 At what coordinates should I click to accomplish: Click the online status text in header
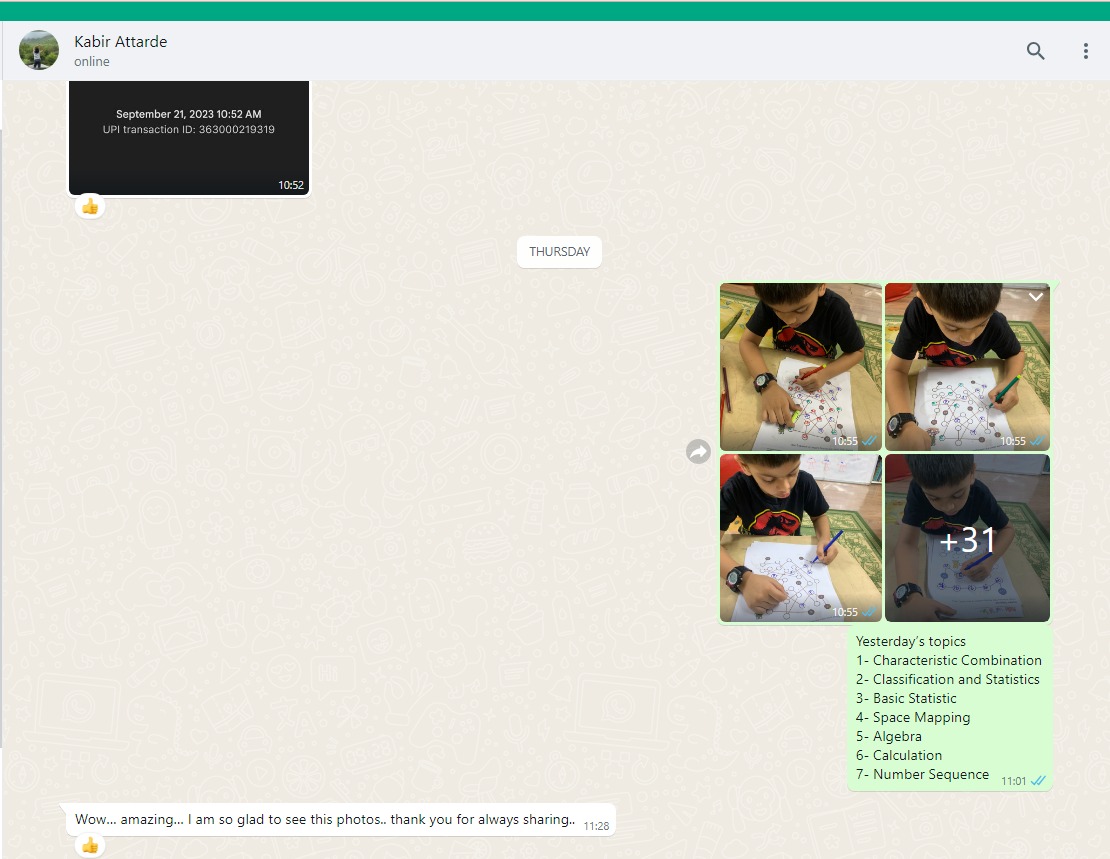[x=92, y=62]
